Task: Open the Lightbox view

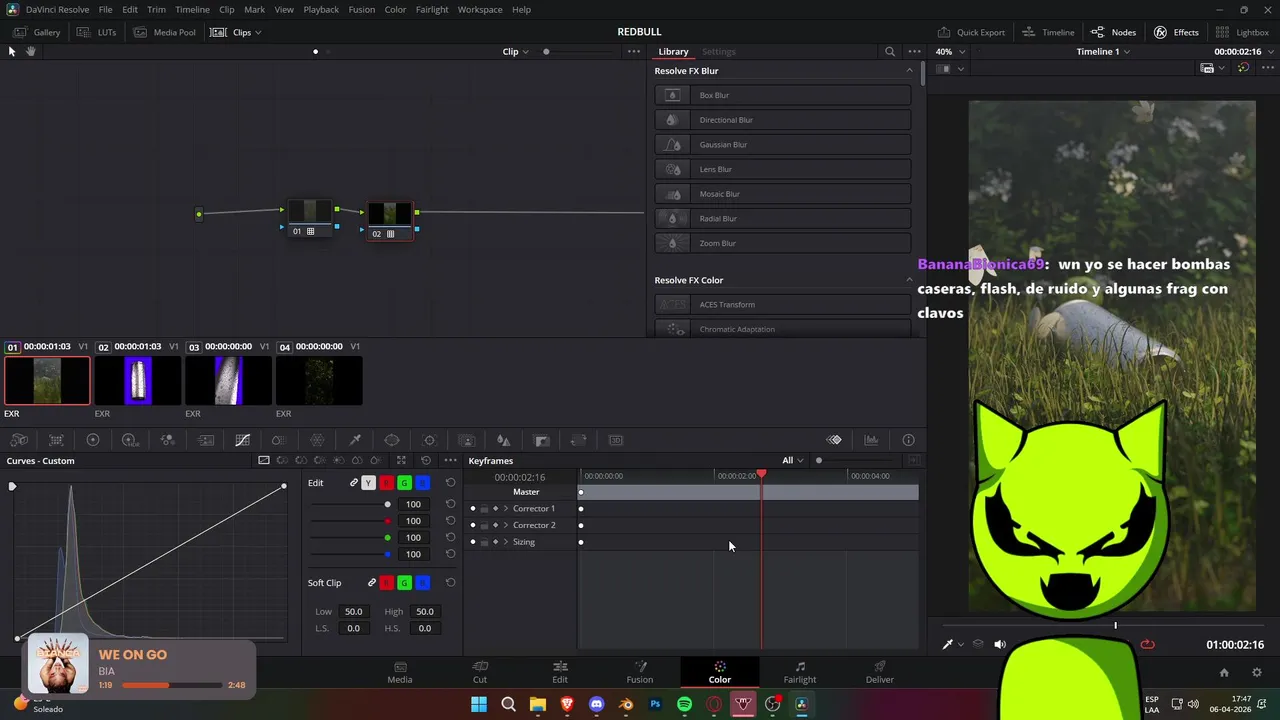Action: point(1243,32)
